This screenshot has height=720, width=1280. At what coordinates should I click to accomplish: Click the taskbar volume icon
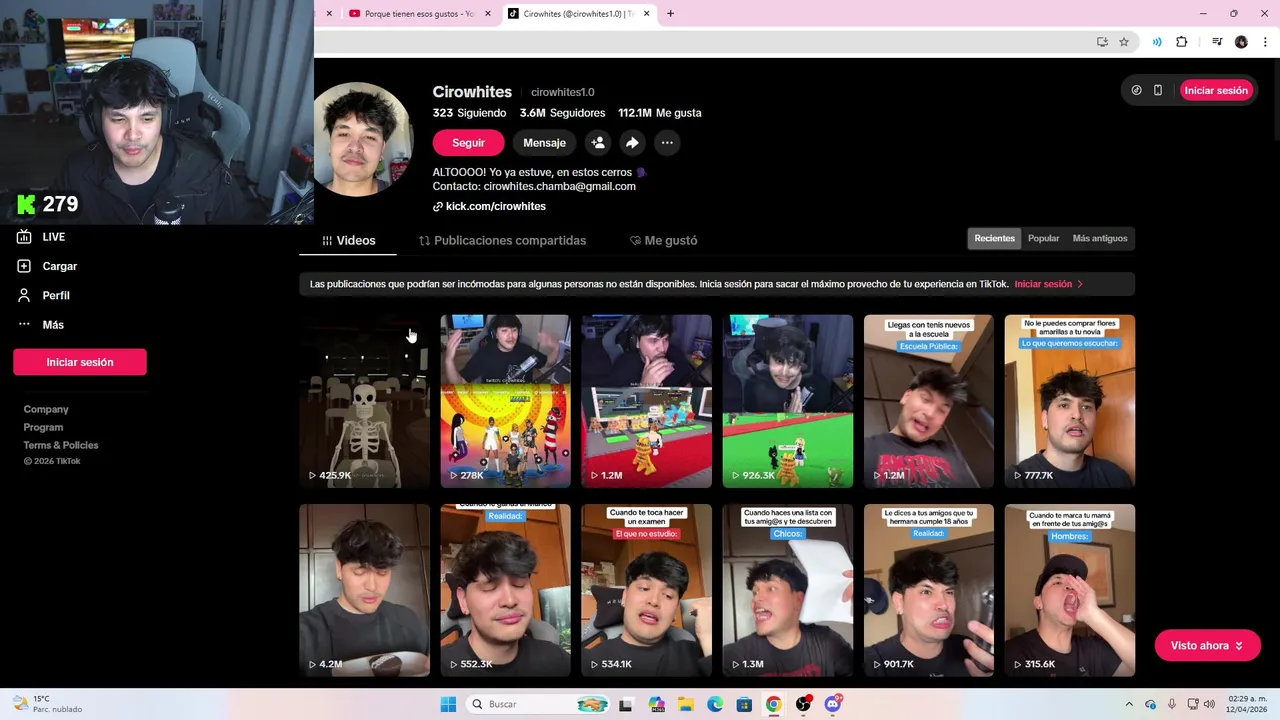point(1208,704)
